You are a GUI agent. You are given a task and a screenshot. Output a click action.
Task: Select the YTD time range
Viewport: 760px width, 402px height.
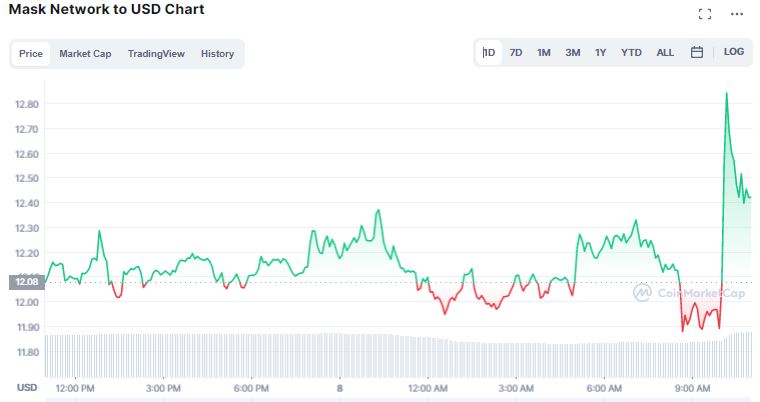point(631,52)
